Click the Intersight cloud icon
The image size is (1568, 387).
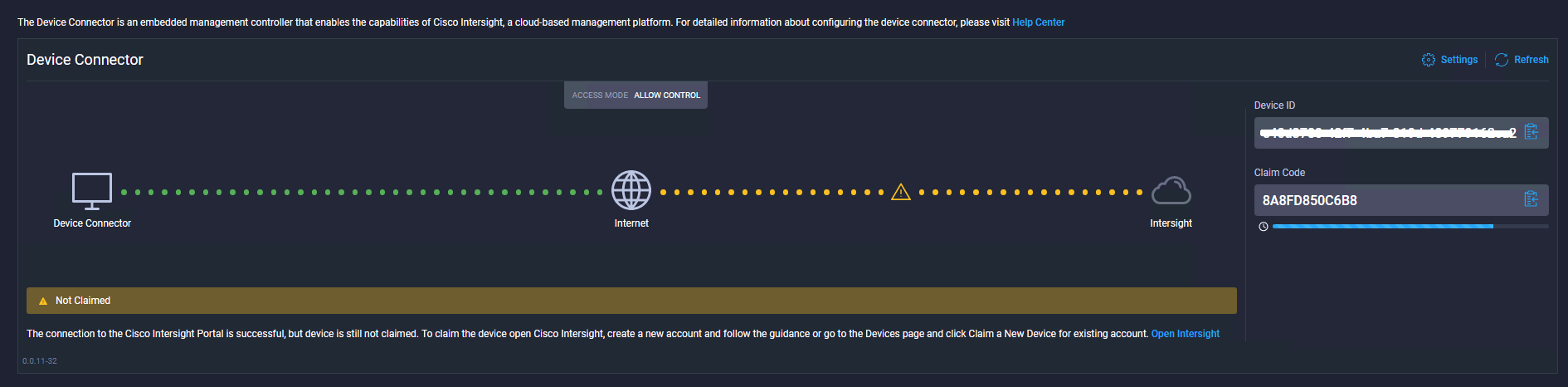coord(1171,191)
